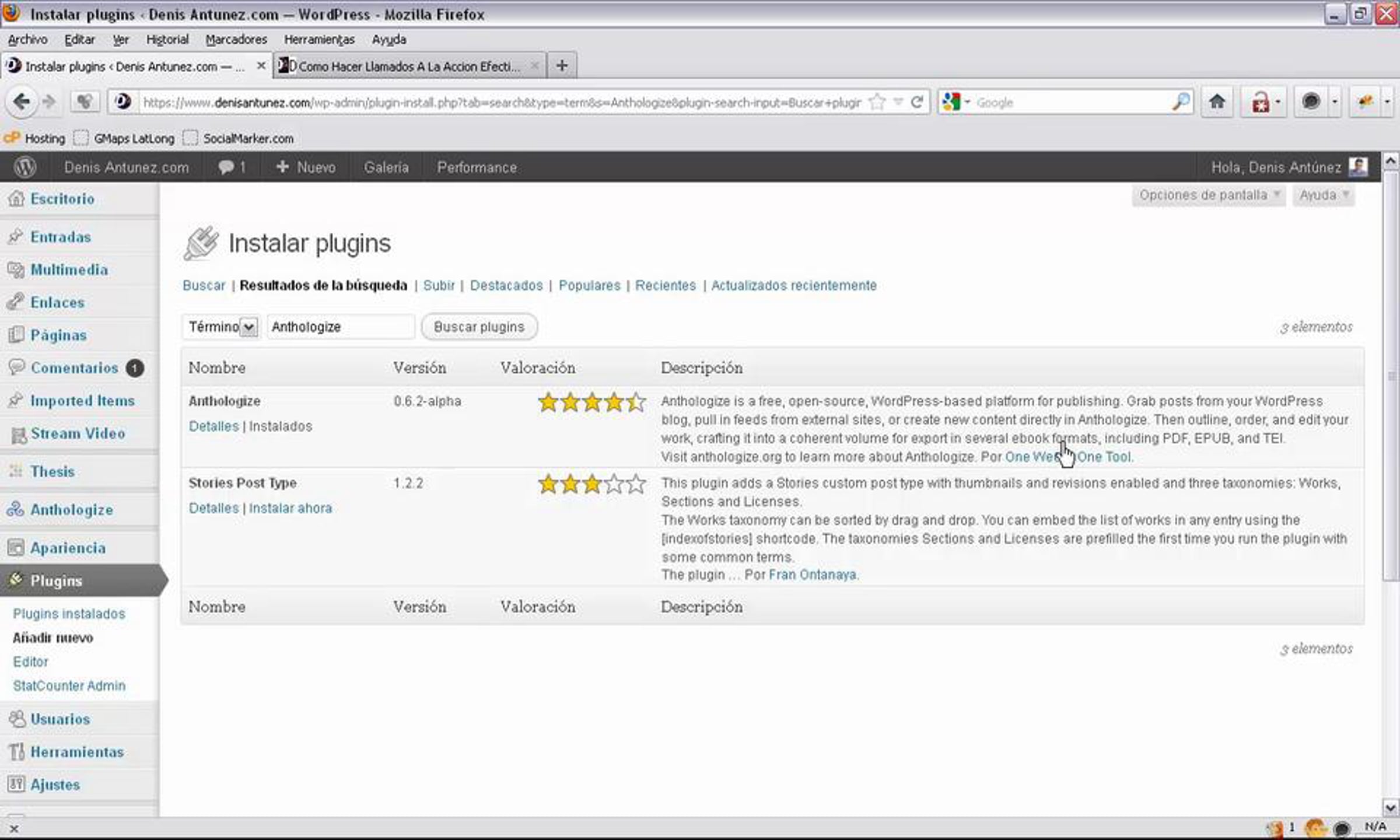Click the user avatar in admin bar
This screenshot has height=840, width=1400.
(x=1358, y=167)
